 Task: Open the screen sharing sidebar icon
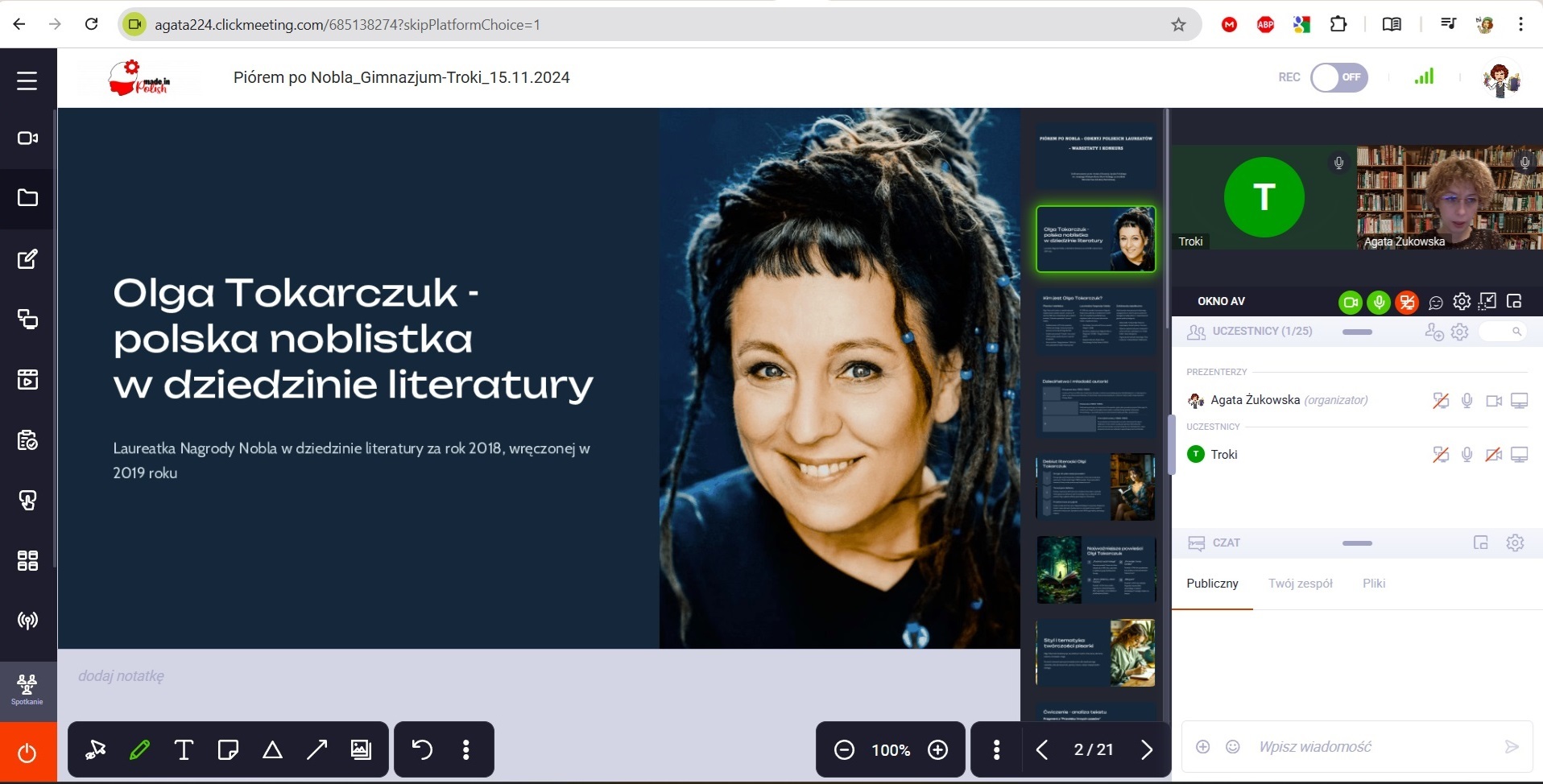[x=27, y=320]
